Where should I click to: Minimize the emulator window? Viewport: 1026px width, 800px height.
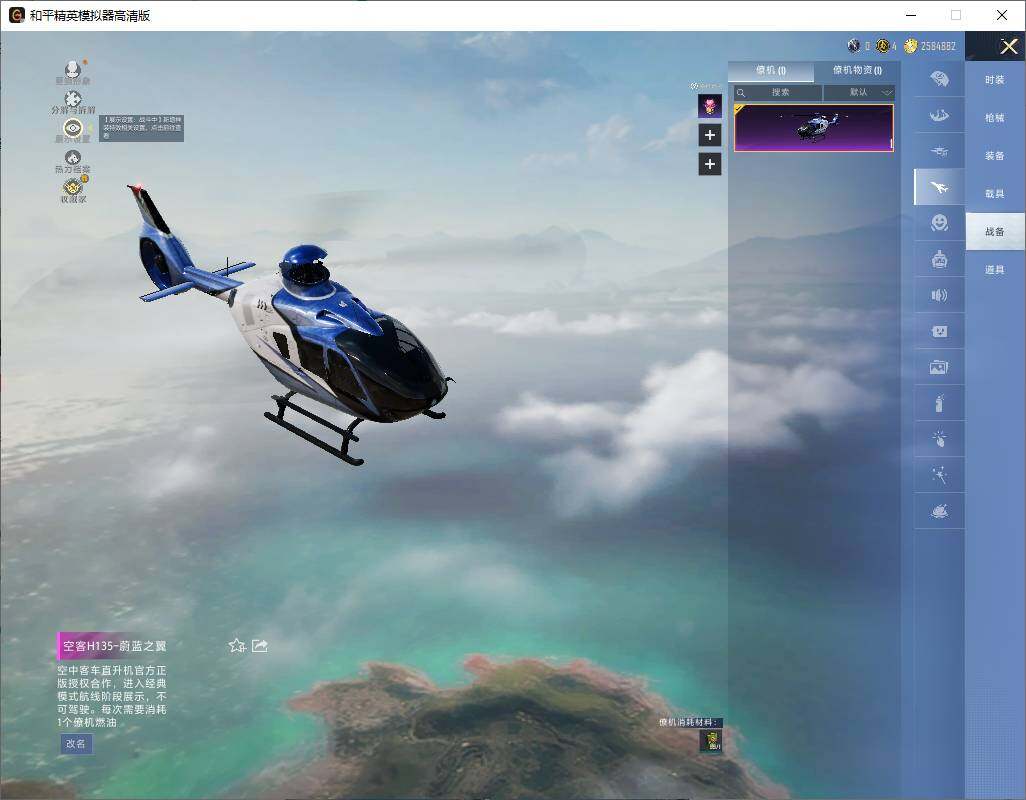911,15
